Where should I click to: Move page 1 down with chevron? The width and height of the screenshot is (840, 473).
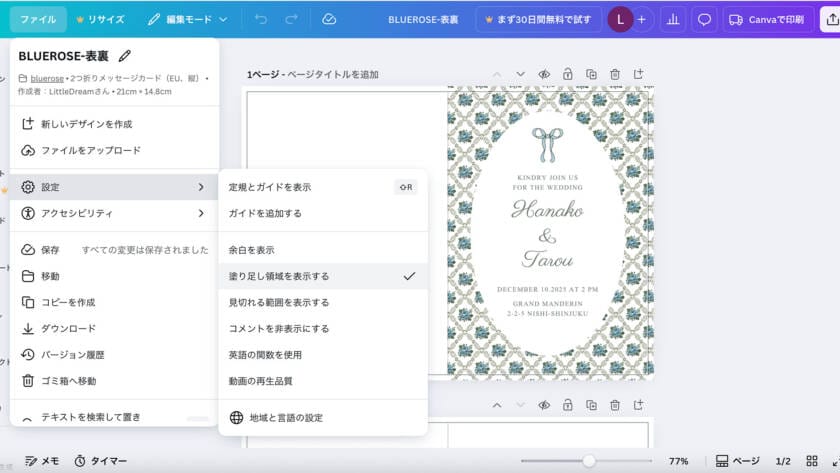coord(520,74)
